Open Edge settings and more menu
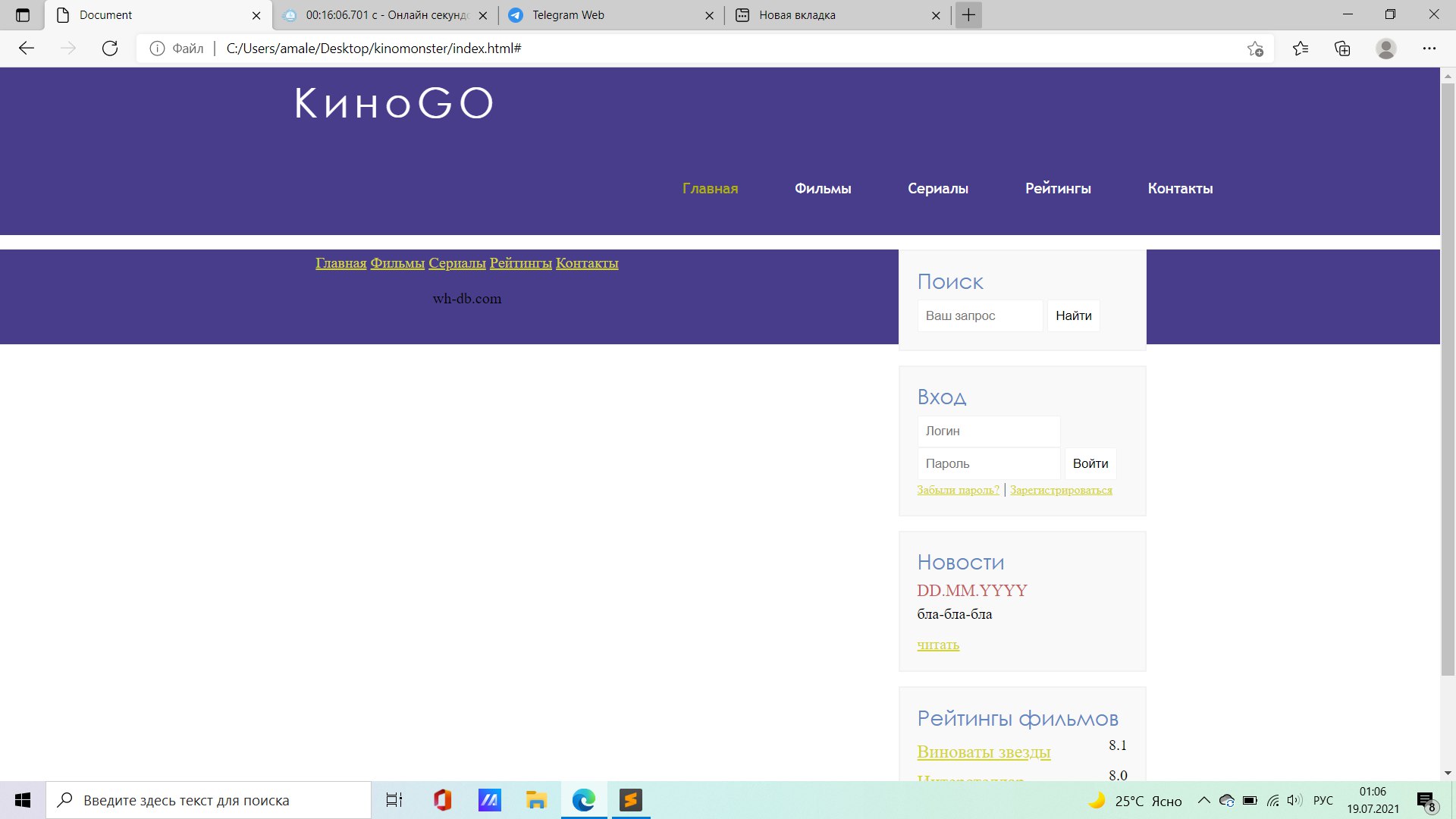Viewport: 1456px width, 819px height. pos(1429,49)
